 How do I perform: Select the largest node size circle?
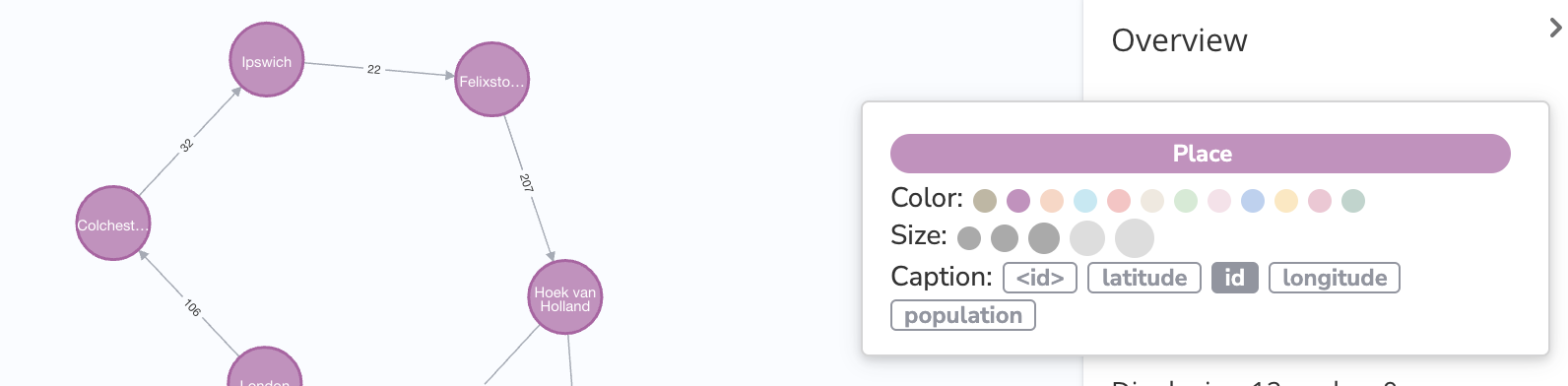pyautogui.click(x=1135, y=237)
